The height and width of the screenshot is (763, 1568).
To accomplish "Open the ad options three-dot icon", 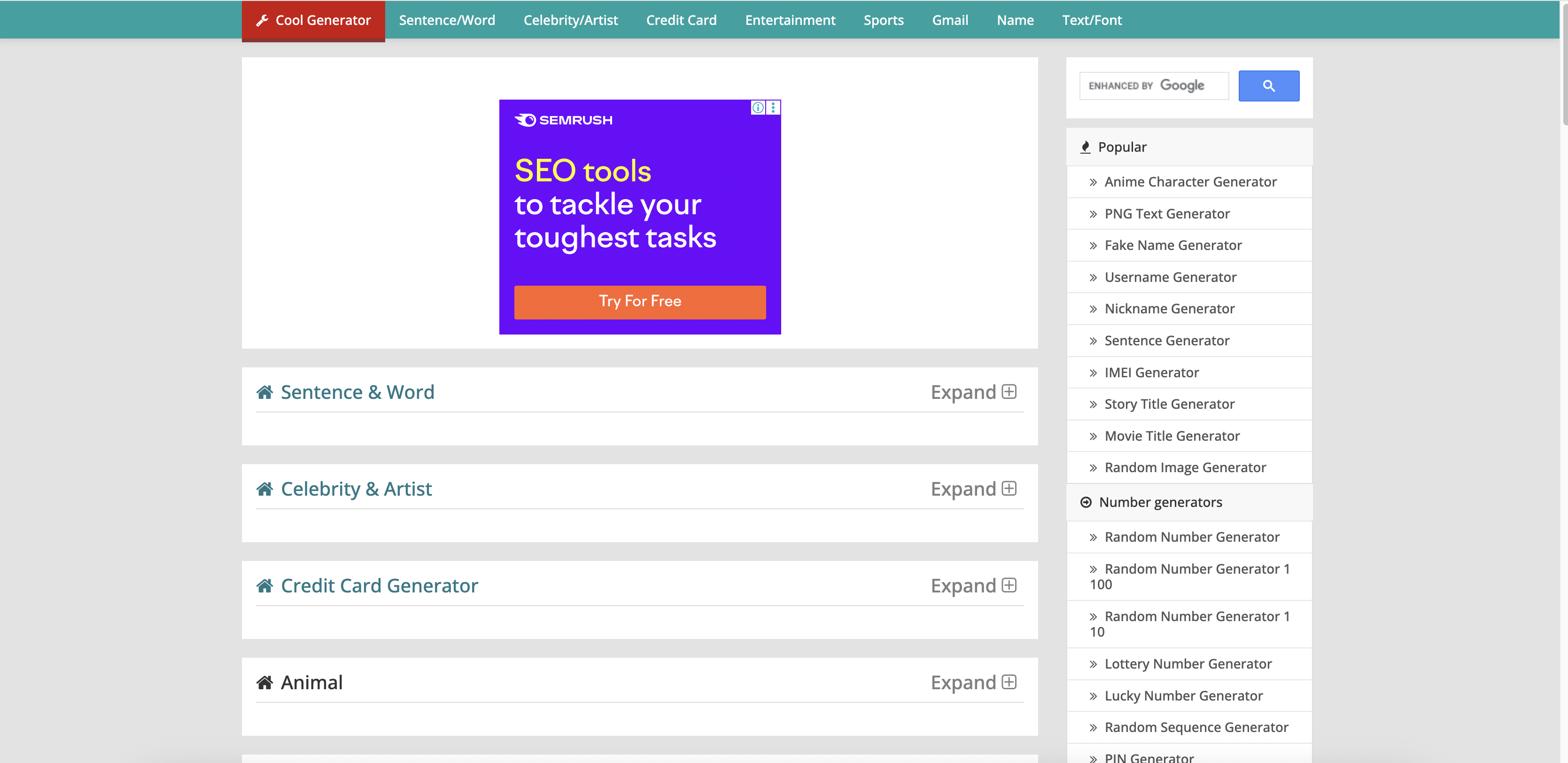I will pyautogui.click(x=773, y=108).
